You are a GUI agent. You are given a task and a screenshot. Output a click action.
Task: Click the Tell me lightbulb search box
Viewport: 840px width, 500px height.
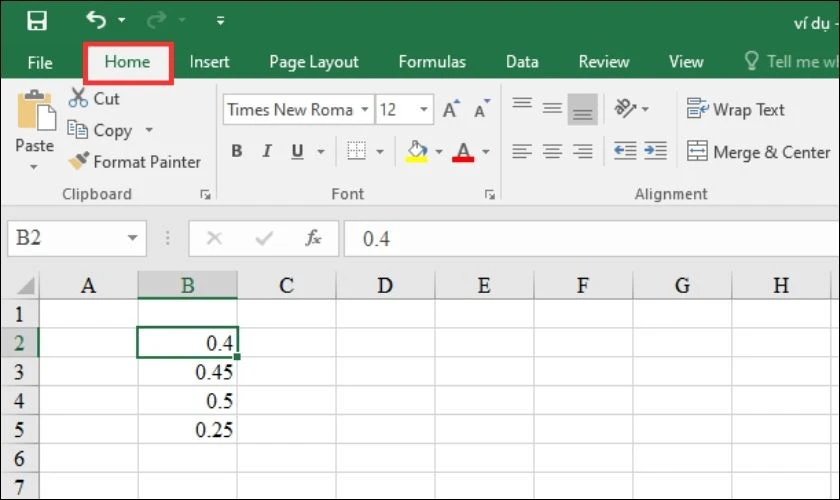792,62
